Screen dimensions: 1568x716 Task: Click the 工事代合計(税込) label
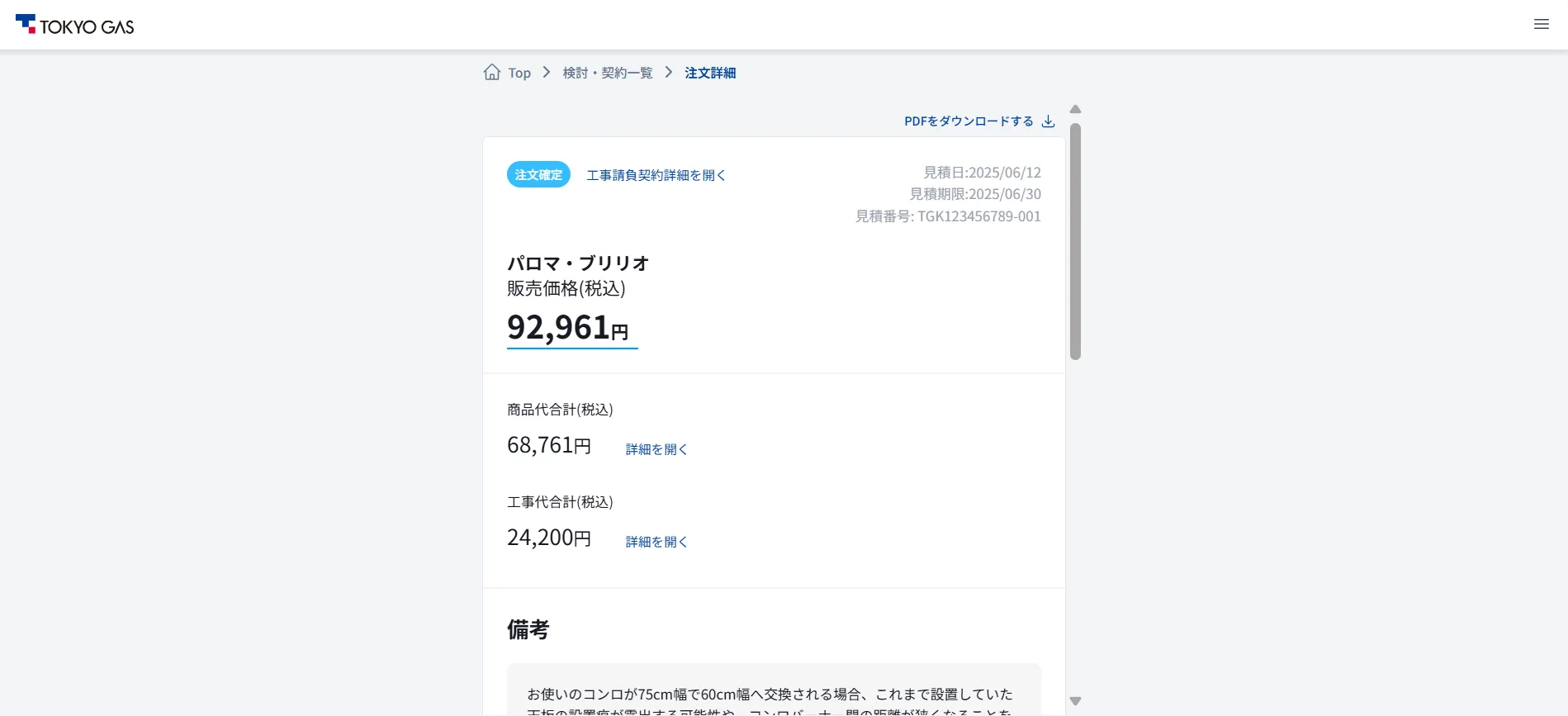pos(560,502)
